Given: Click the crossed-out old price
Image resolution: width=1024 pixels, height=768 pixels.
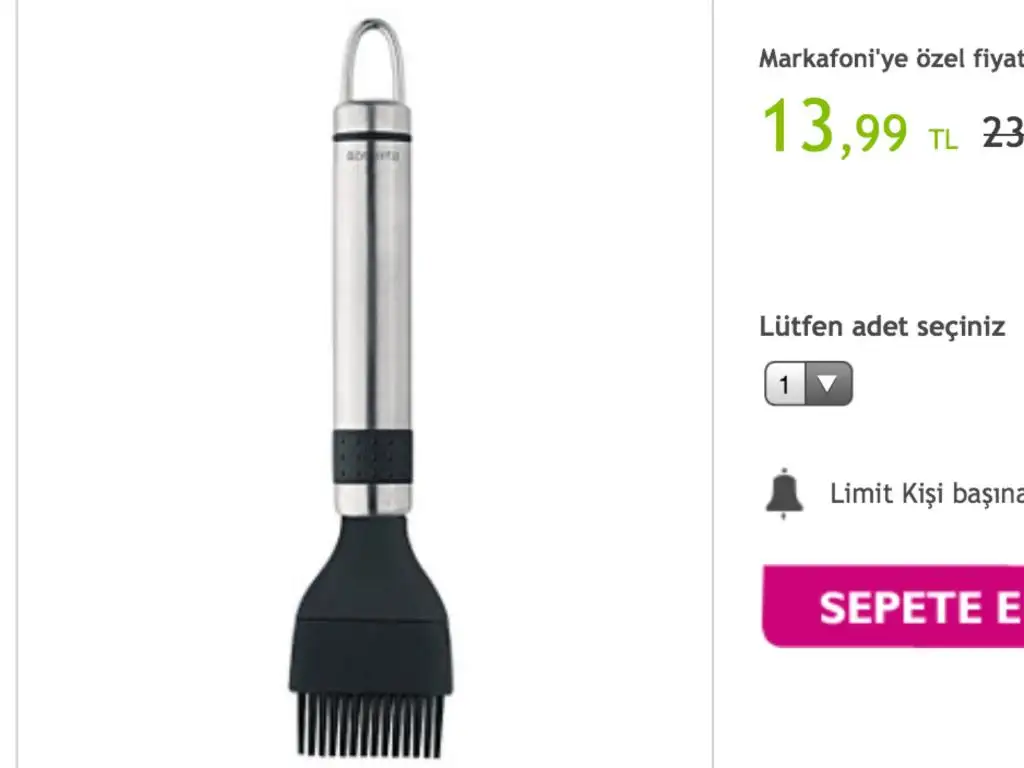Looking at the screenshot, I should click(1004, 134).
